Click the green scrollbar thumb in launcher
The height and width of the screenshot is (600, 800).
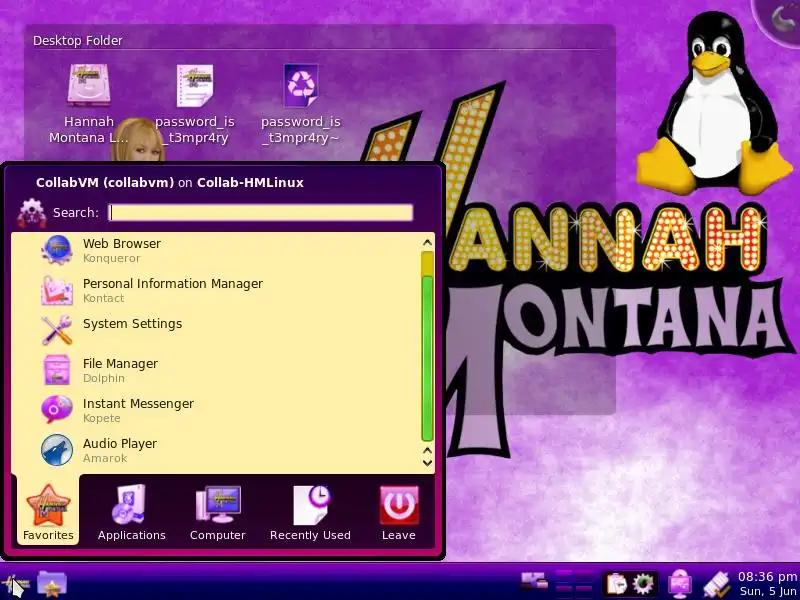coord(428,357)
